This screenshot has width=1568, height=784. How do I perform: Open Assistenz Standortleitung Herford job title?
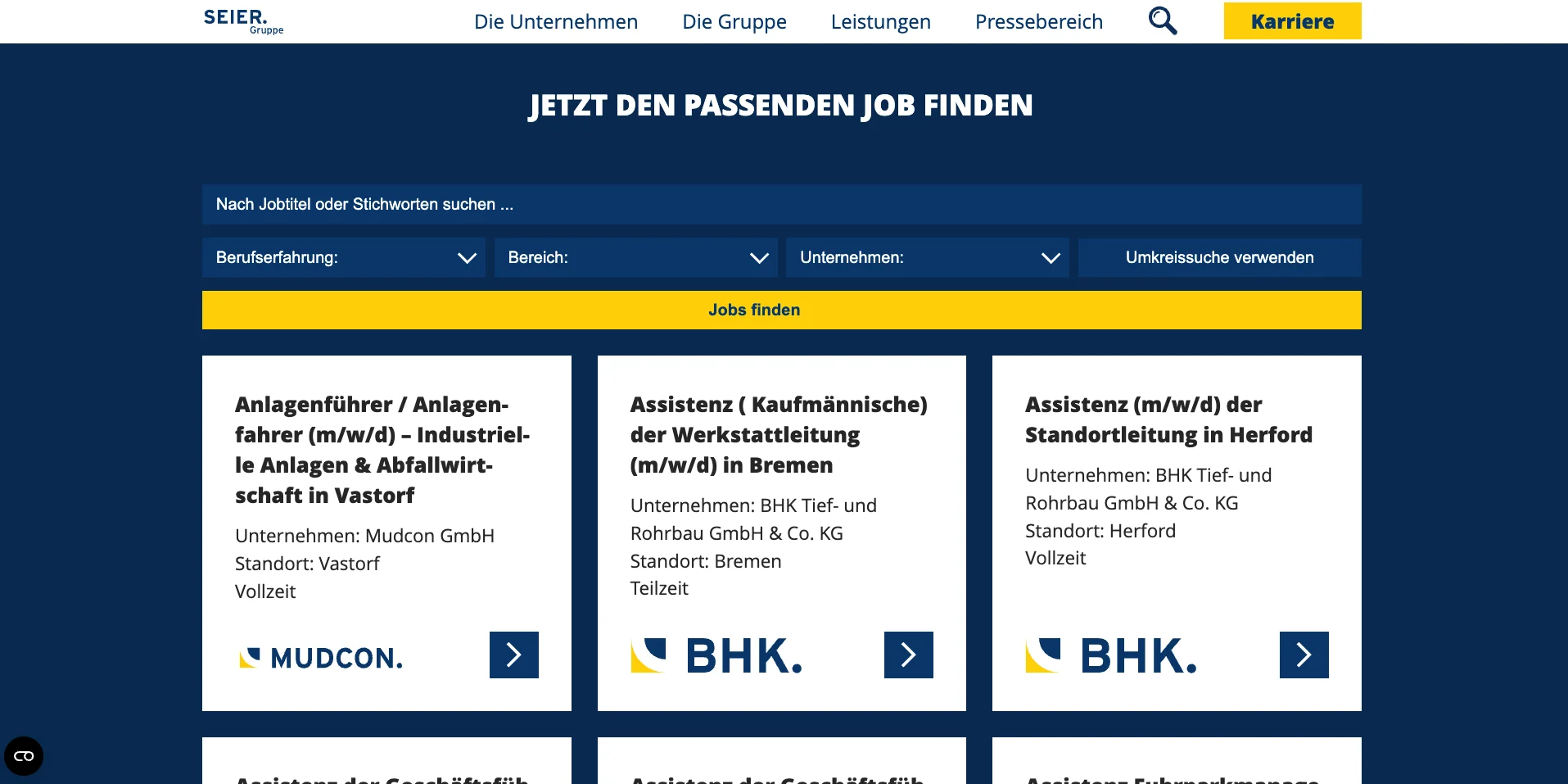tap(1168, 419)
